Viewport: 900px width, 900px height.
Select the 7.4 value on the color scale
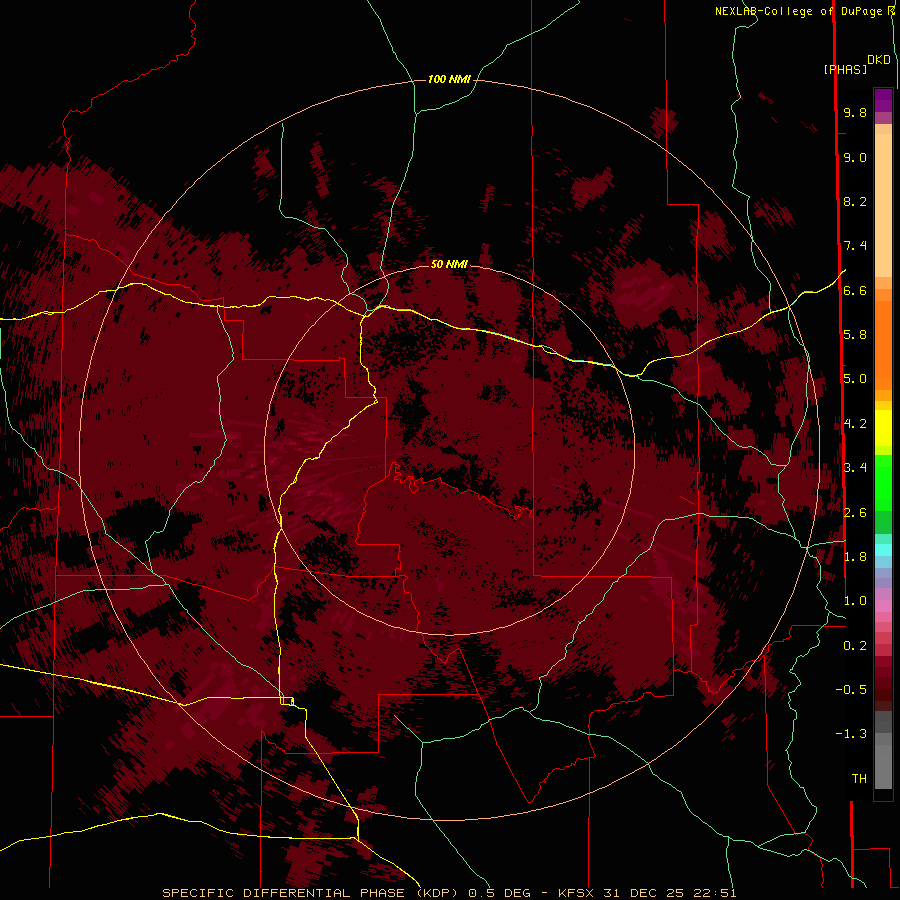(x=855, y=246)
